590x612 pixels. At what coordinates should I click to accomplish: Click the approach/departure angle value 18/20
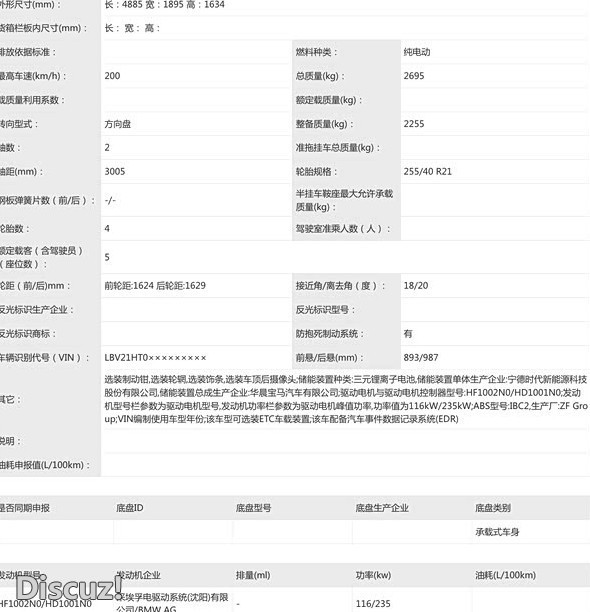pyautogui.click(x=416, y=286)
